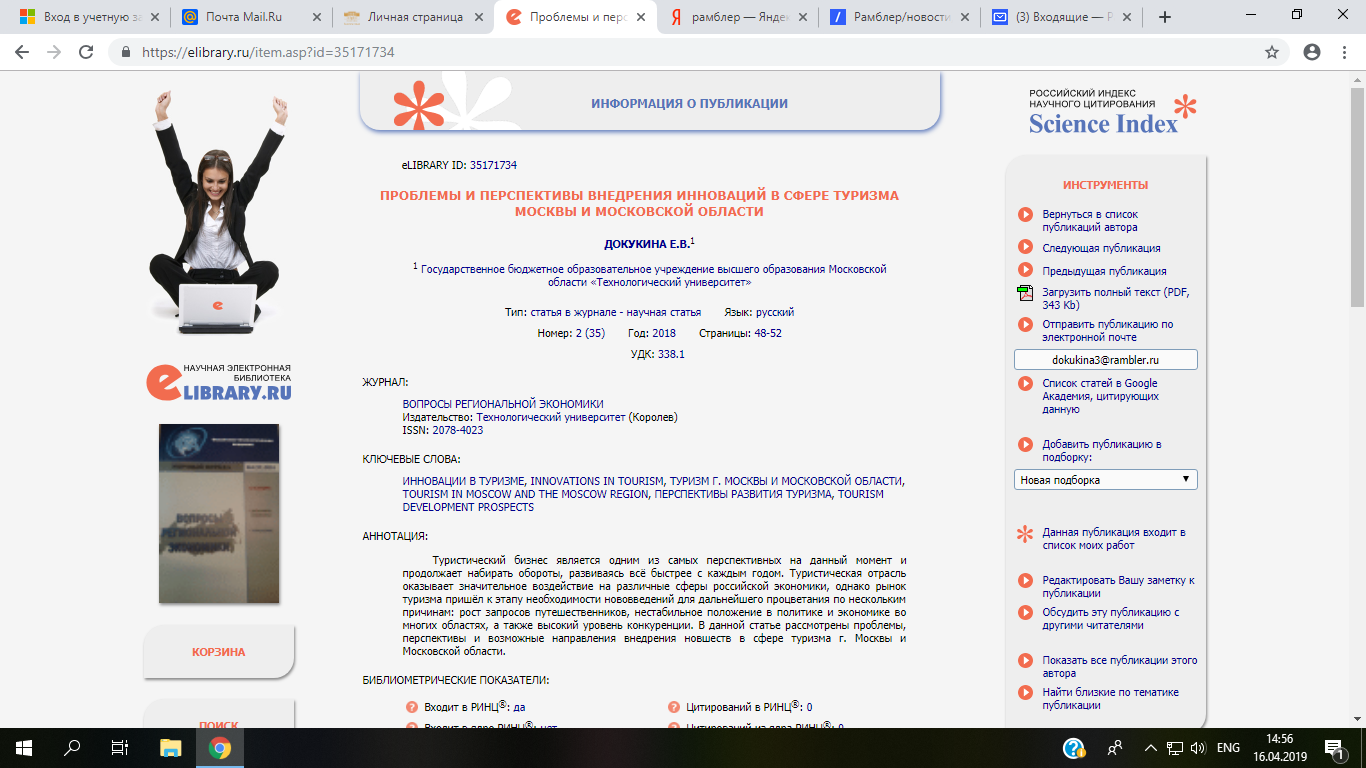Click the volume icon in system tray
The image size is (1366, 768).
click(1199, 748)
